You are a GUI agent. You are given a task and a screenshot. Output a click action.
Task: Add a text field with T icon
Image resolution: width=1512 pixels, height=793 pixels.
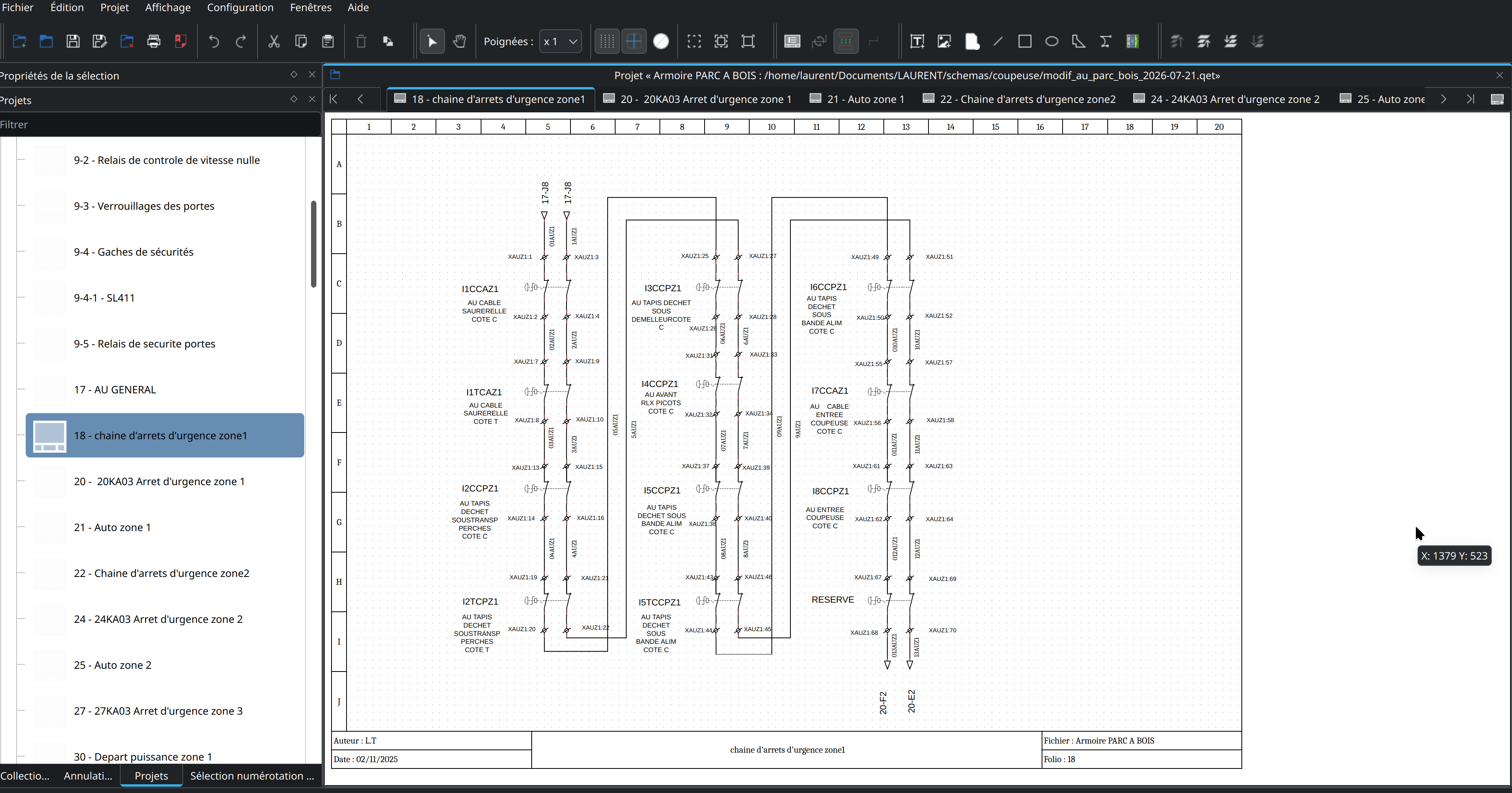(917, 41)
